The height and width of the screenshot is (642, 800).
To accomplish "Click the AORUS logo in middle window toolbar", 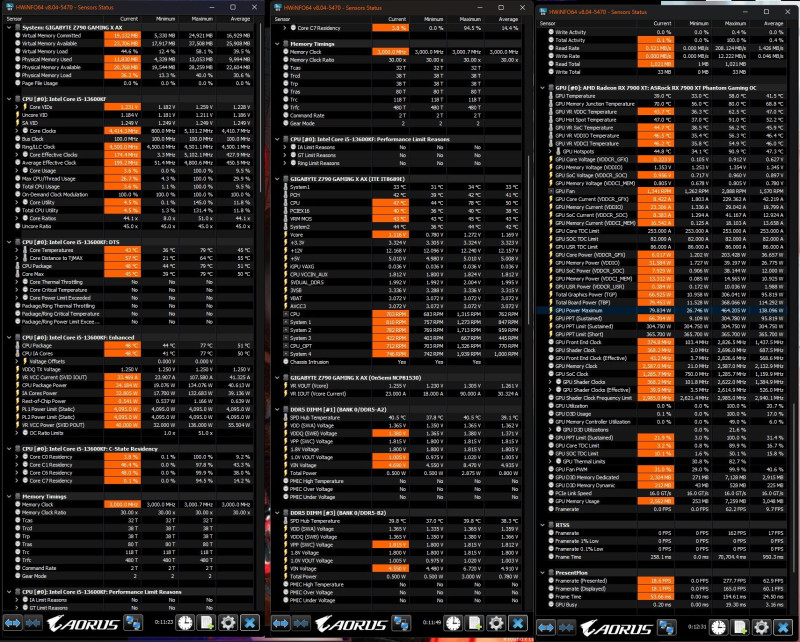I will pos(351,624).
